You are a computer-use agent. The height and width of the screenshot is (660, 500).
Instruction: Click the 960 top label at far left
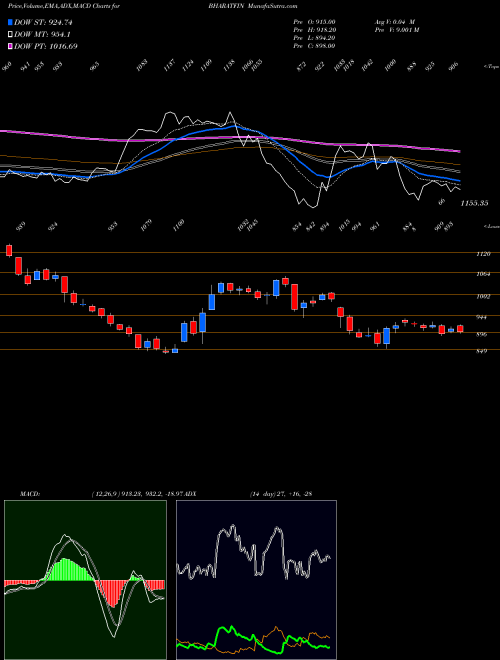coord(8,67)
